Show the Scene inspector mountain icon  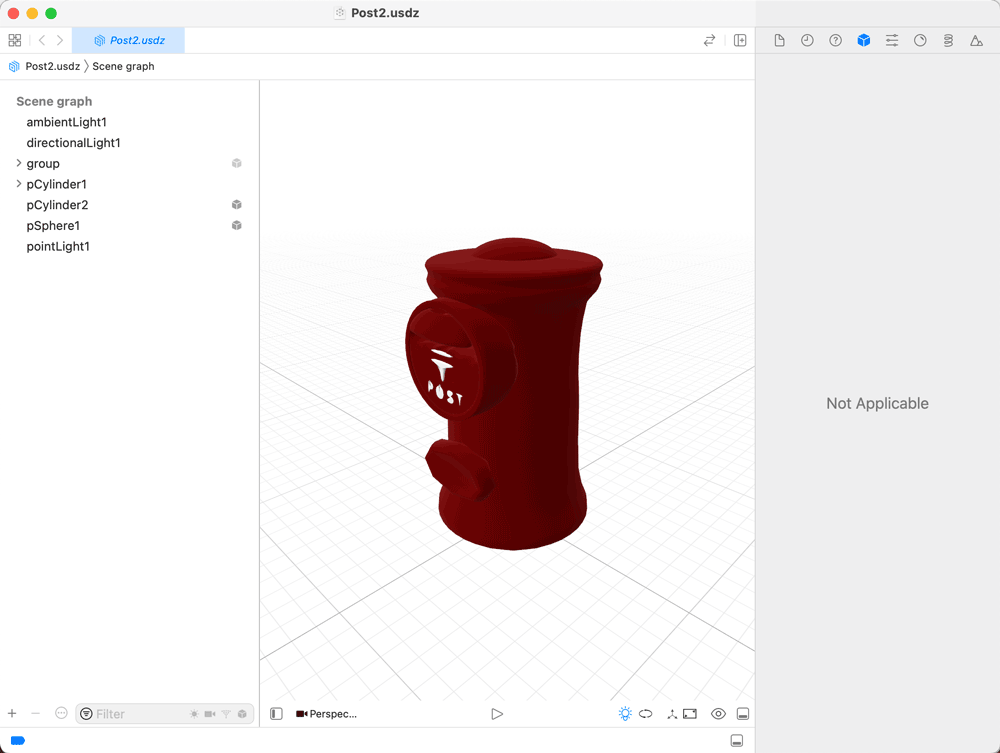point(976,41)
